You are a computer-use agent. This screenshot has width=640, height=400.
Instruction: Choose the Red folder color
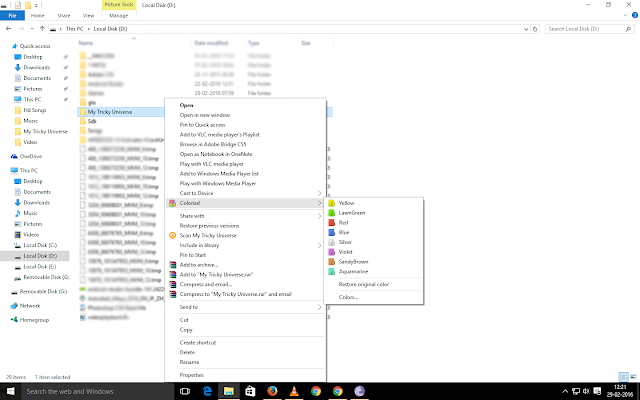pyautogui.click(x=373, y=222)
